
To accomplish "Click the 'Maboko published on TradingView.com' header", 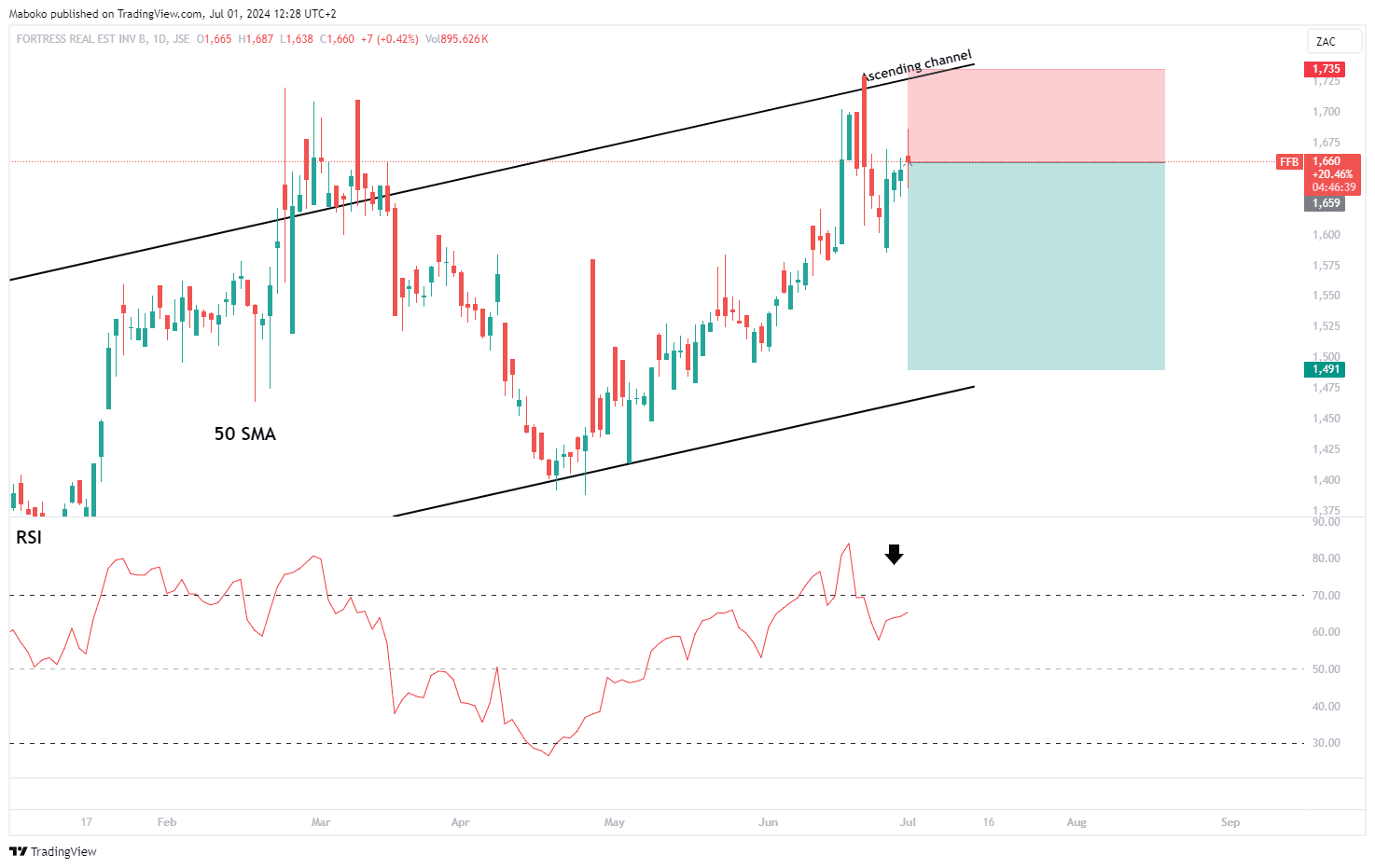I will tap(105, 14).
